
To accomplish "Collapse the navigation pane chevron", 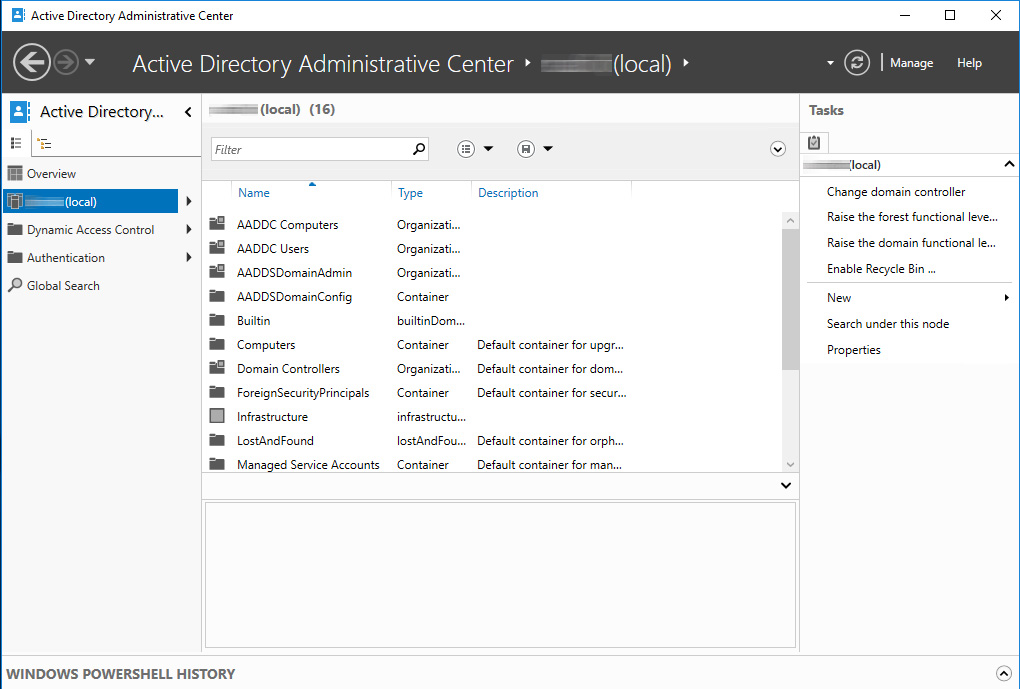I will point(188,112).
